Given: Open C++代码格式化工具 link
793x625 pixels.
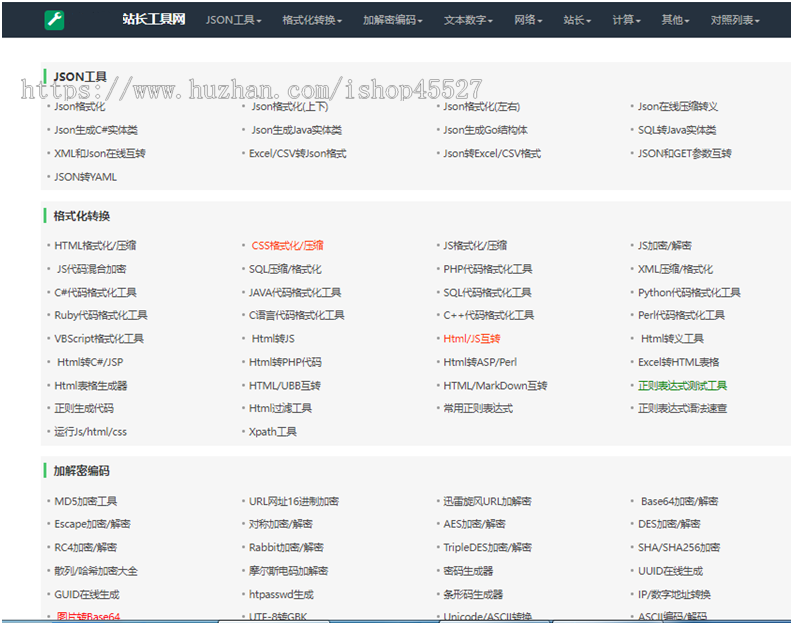Looking at the screenshot, I should pyautogui.click(x=489, y=315).
